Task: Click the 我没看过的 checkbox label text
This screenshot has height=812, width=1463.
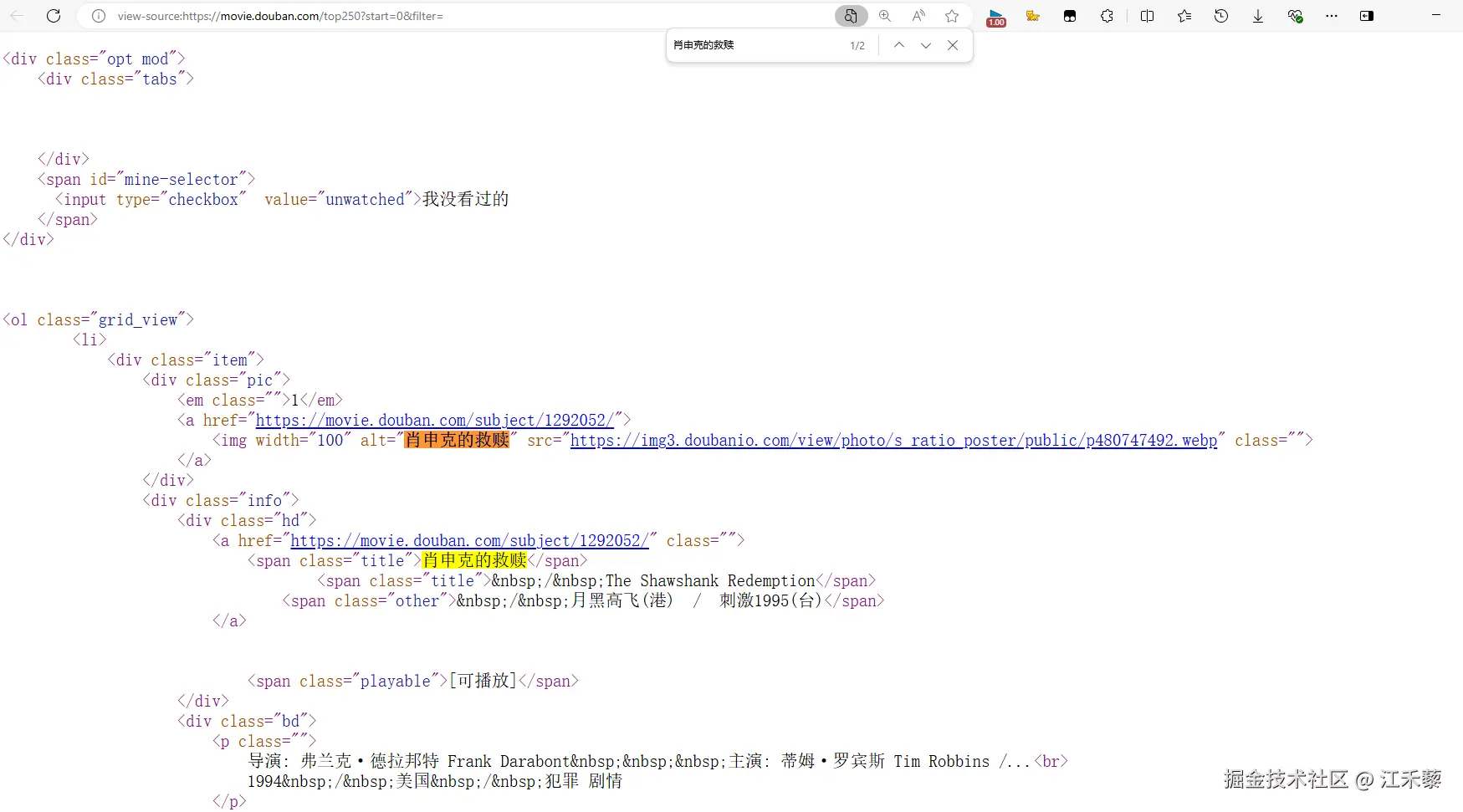Action: 465,199
